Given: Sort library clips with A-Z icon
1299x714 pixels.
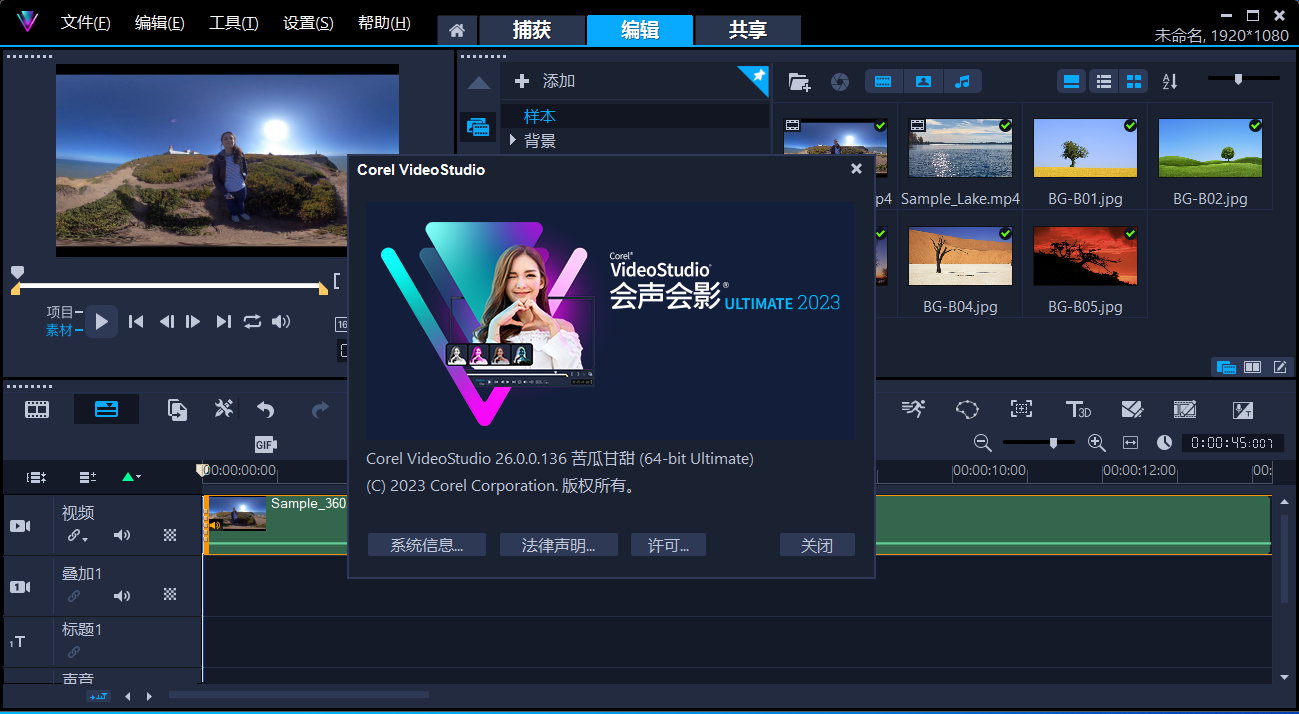Looking at the screenshot, I should click(x=1169, y=82).
